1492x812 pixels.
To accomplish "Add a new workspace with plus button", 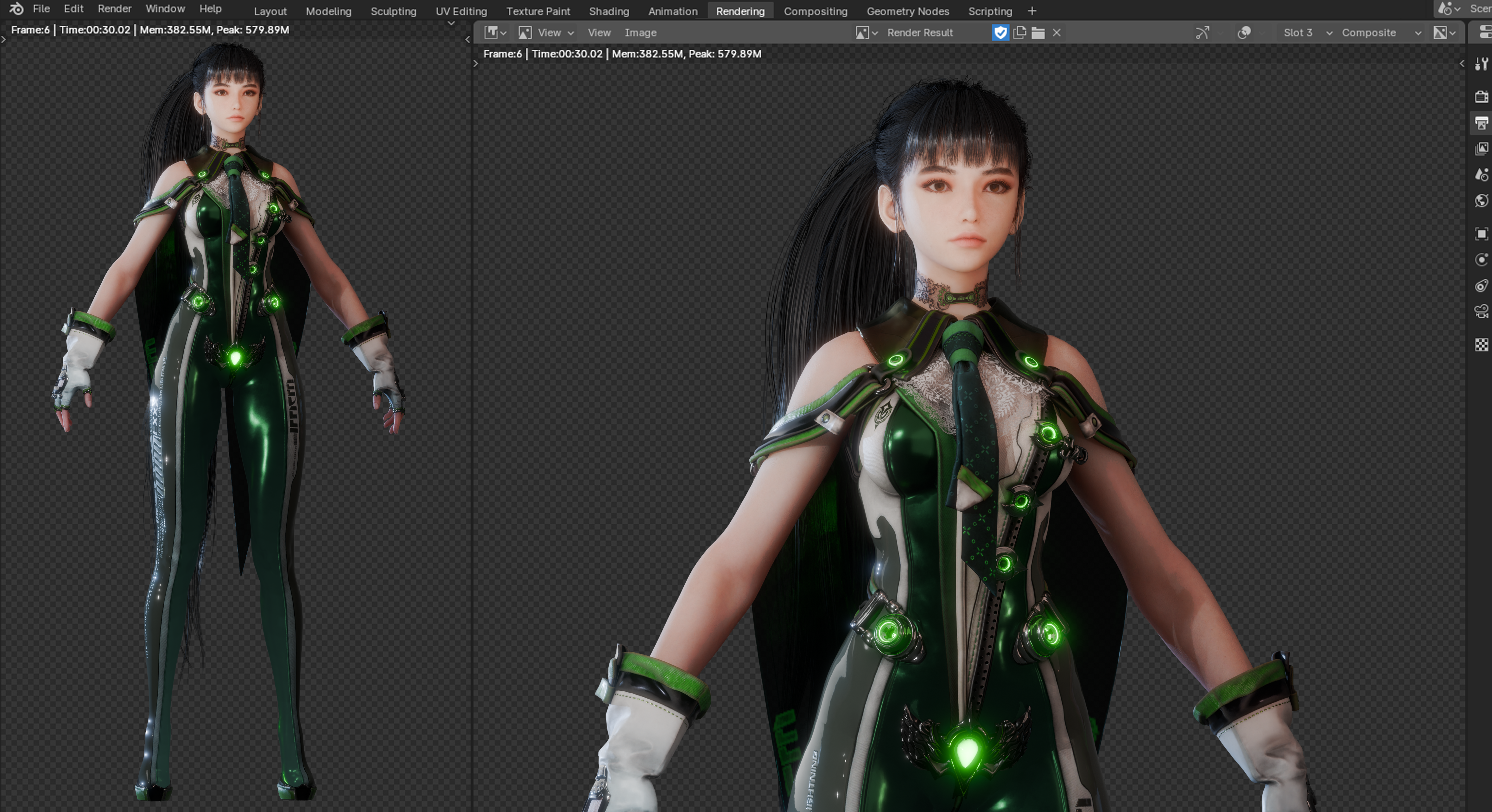I will [x=1032, y=11].
